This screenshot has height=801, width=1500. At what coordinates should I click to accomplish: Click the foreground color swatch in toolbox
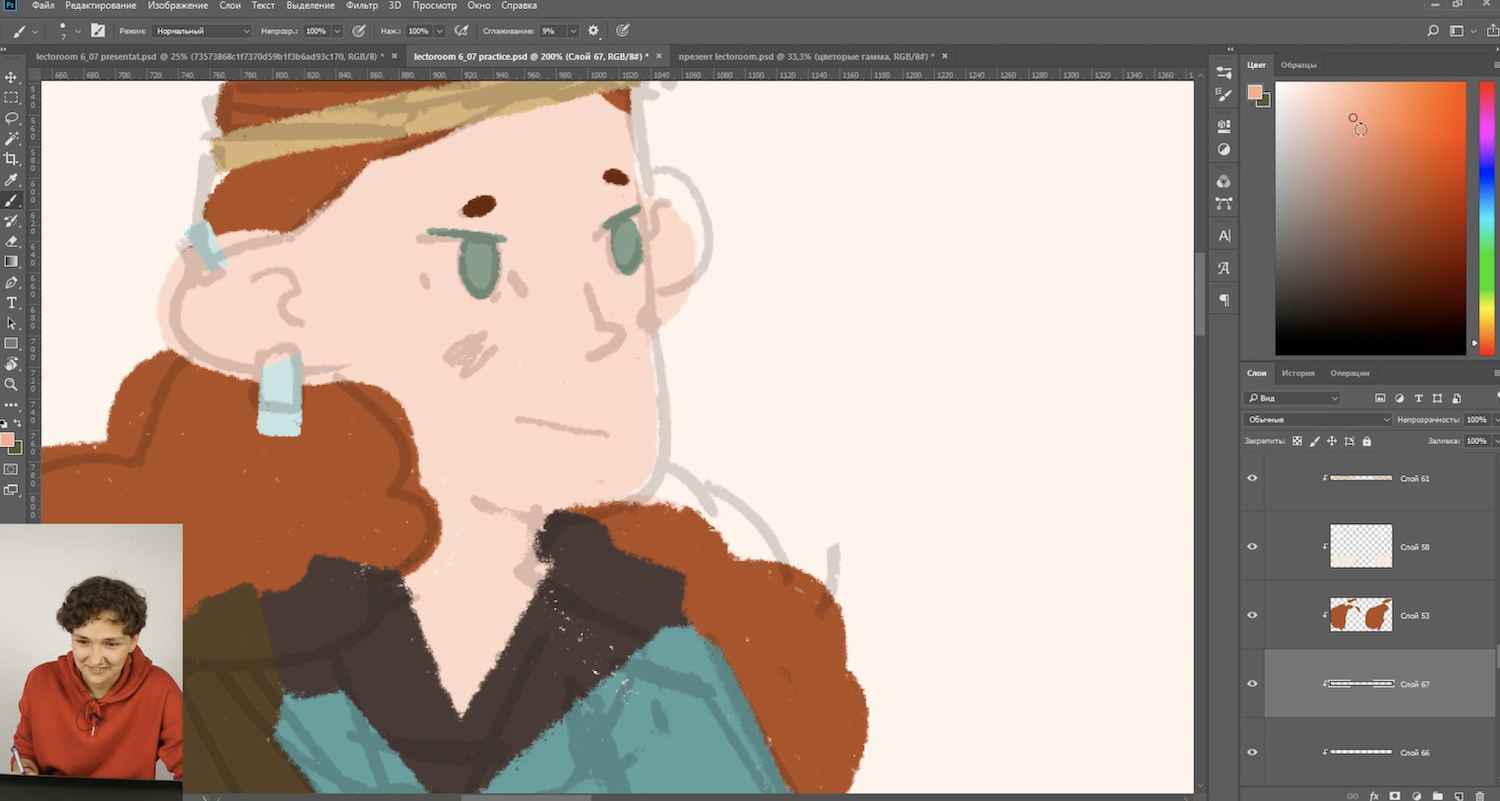coord(7,440)
